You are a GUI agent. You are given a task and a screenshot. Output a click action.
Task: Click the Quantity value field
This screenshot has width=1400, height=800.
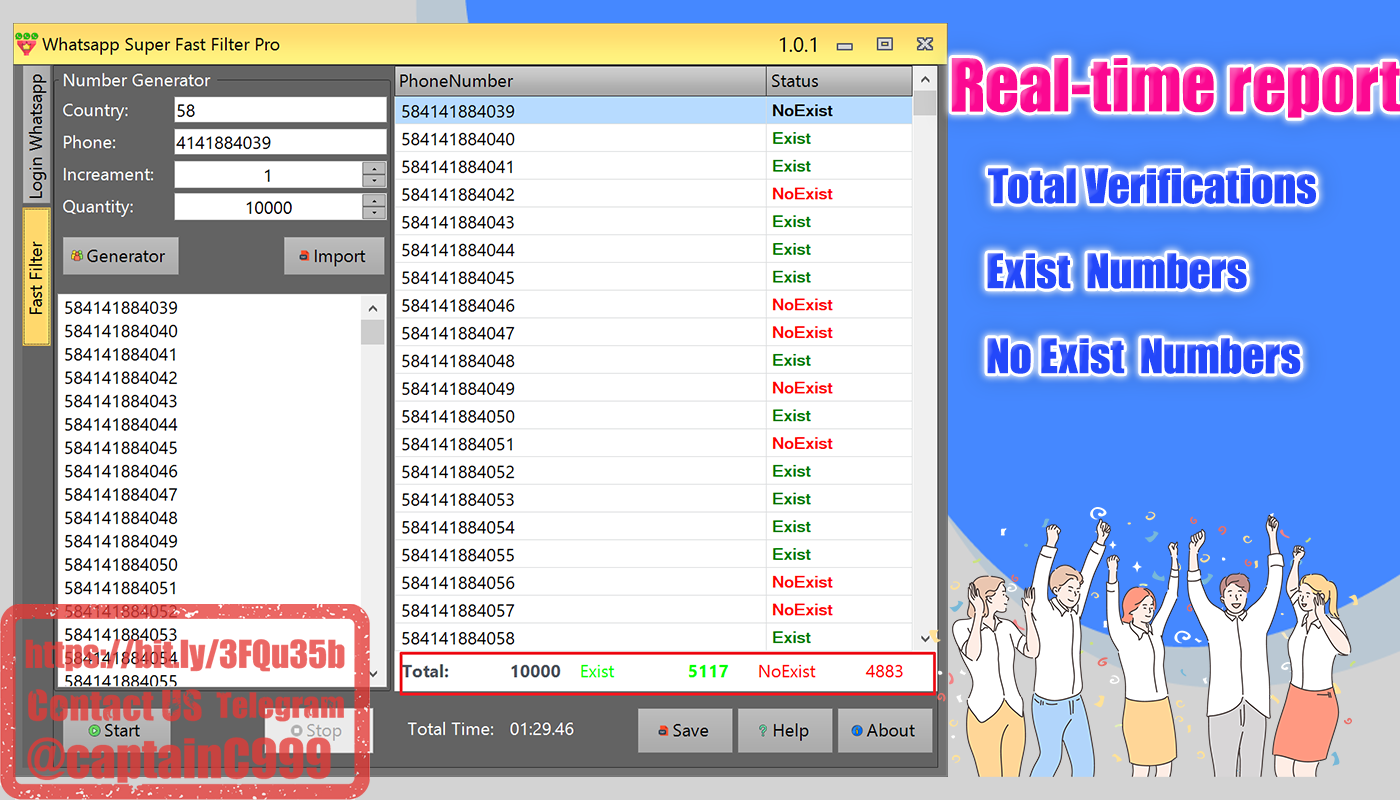click(x=268, y=207)
